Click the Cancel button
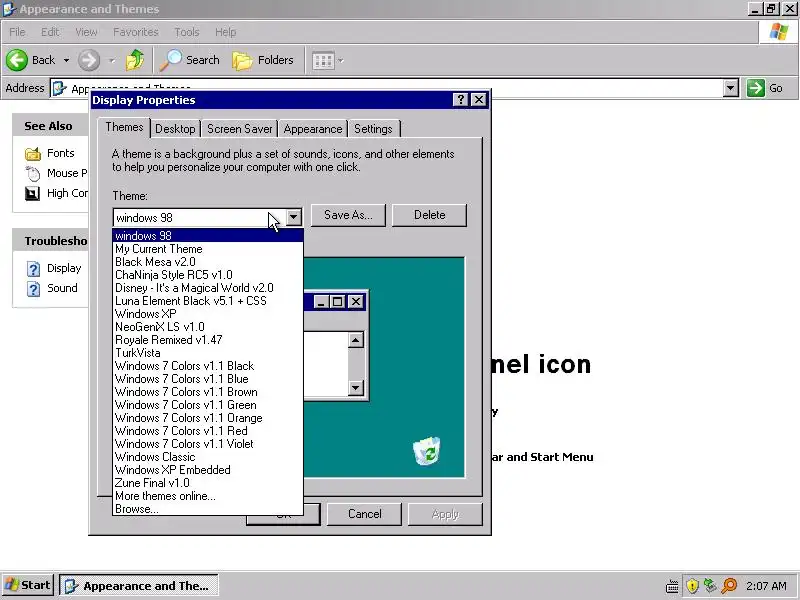The height and width of the screenshot is (600, 800). click(x=364, y=514)
